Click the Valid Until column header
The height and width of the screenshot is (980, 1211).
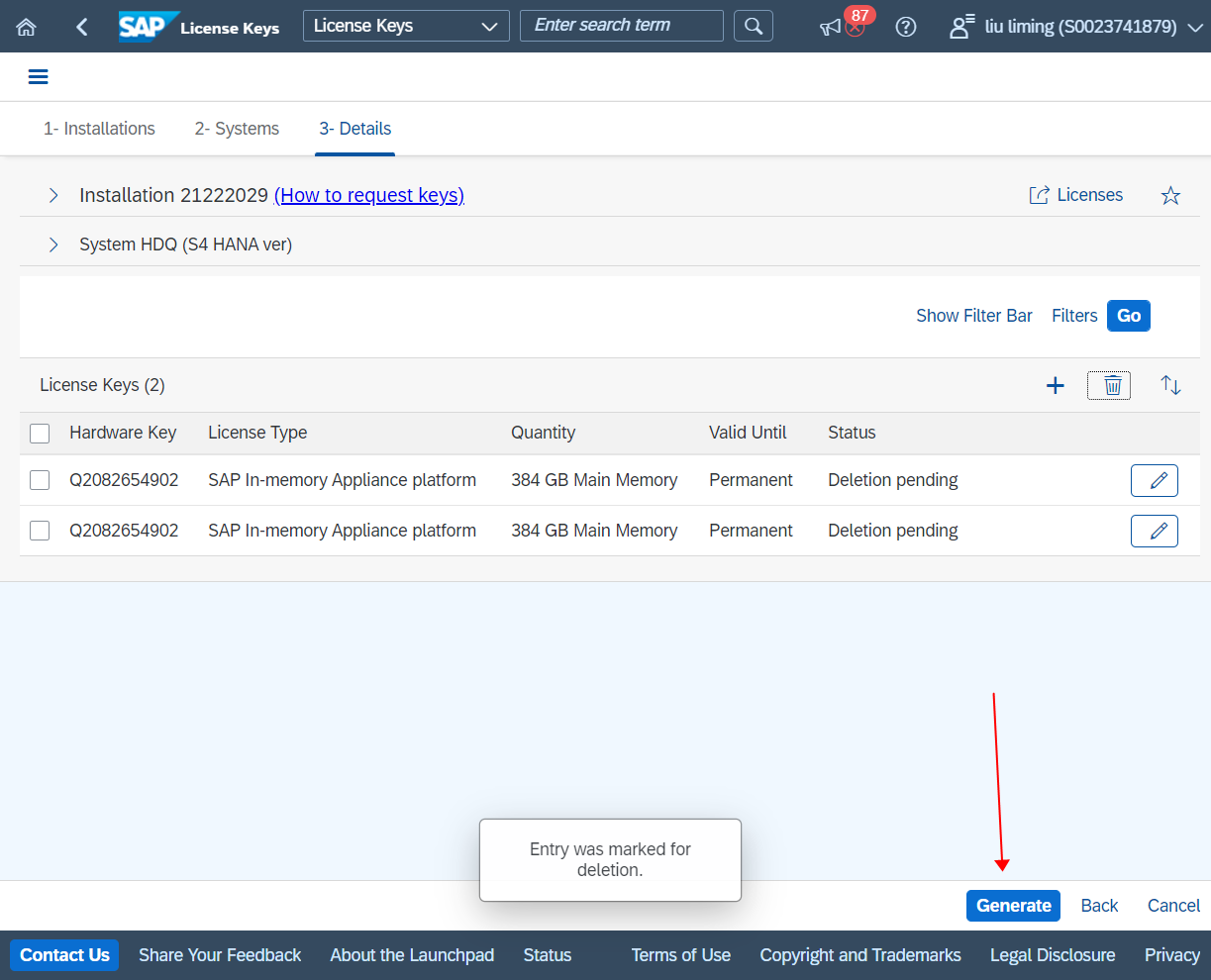pos(748,433)
